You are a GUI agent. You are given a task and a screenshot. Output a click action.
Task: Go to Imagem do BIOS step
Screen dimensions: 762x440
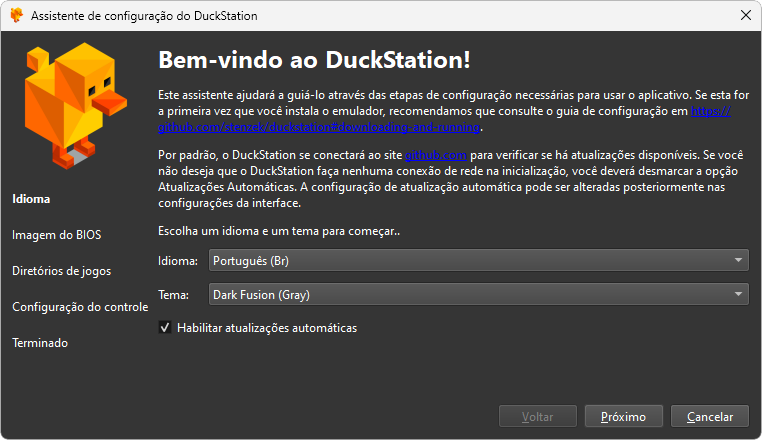tap(56, 235)
